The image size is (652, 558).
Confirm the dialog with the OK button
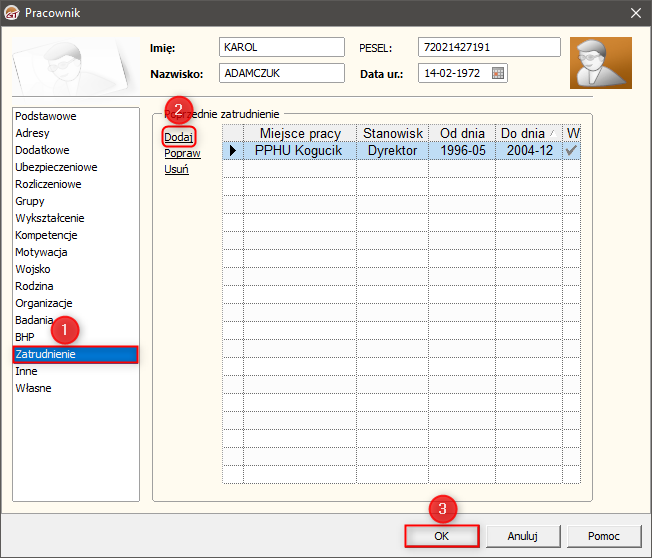pos(442,535)
